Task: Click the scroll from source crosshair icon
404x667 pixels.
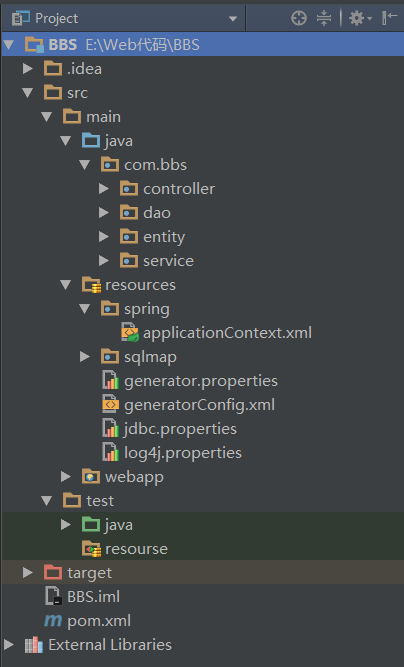Action: (299, 18)
